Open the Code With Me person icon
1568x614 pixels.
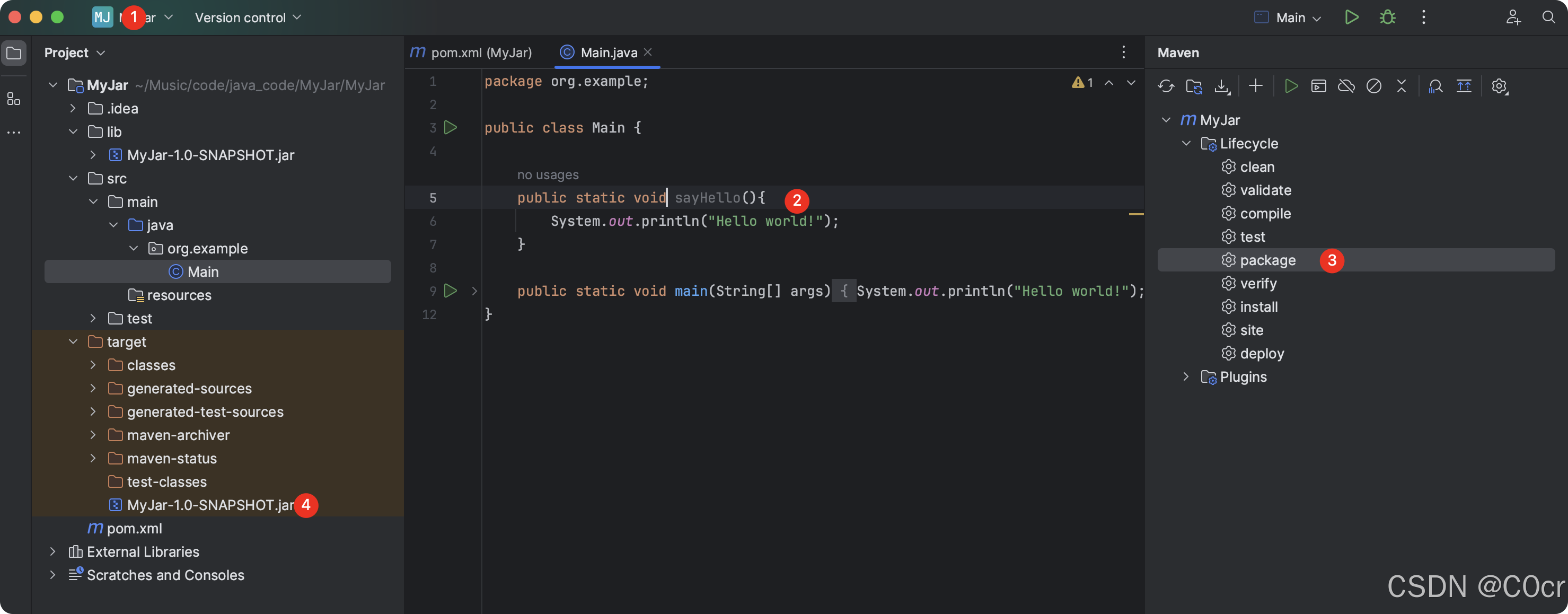click(1513, 17)
